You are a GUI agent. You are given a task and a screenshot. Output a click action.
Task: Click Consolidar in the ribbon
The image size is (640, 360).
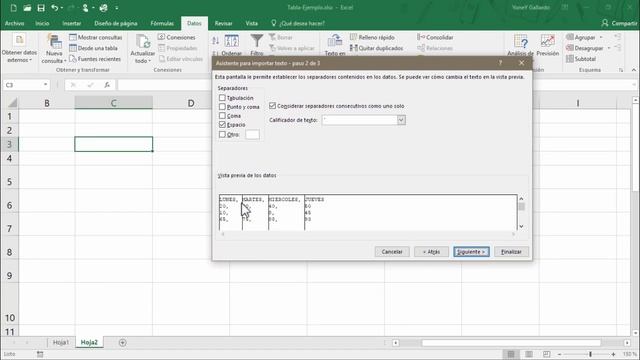click(x=435, y=37)
